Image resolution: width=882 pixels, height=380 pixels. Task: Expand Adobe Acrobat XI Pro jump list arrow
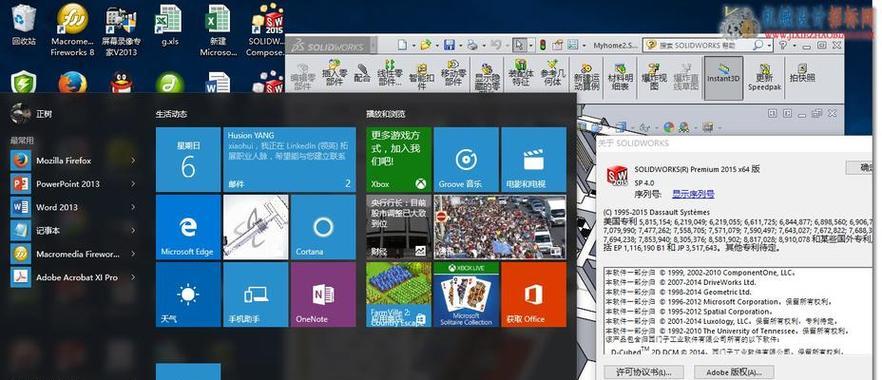point(133,277)
